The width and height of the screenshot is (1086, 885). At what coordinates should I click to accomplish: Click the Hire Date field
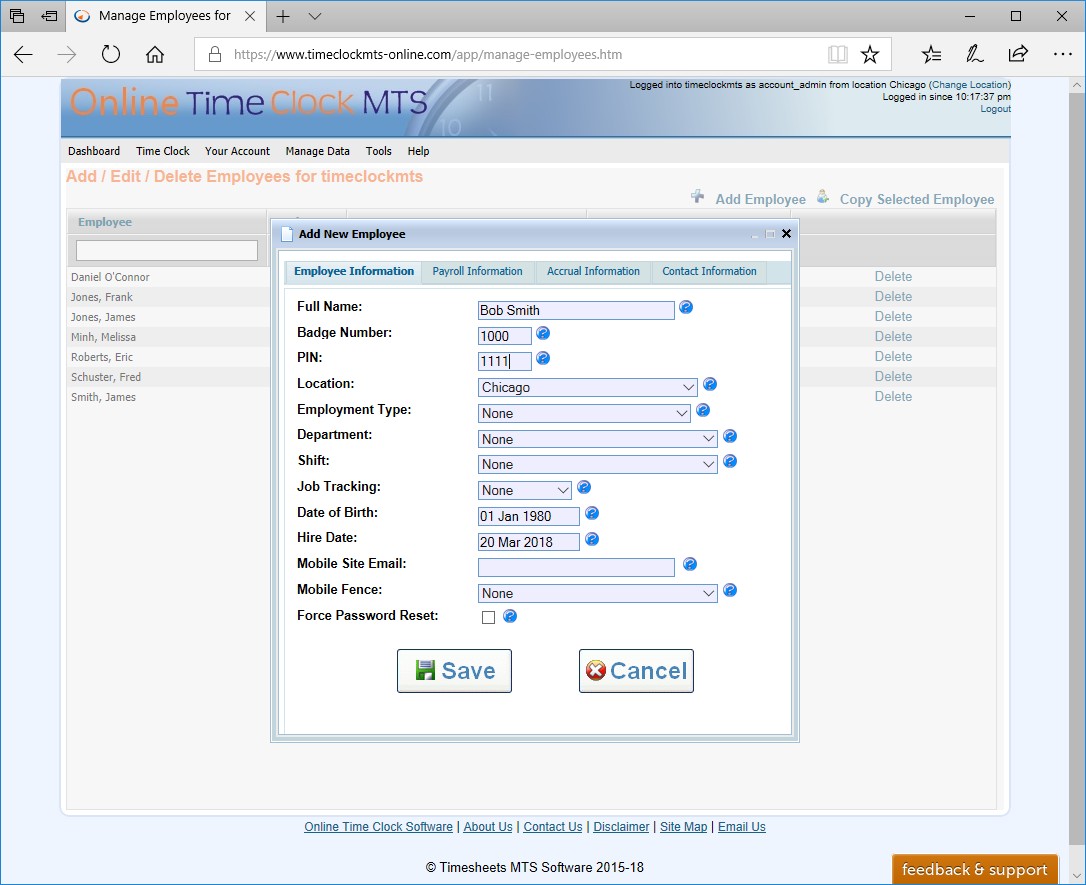[528, 542]
